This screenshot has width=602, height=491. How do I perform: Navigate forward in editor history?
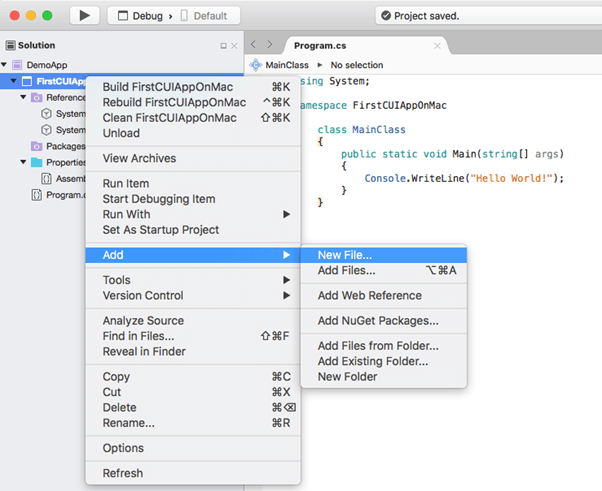[x=270, y=45]
